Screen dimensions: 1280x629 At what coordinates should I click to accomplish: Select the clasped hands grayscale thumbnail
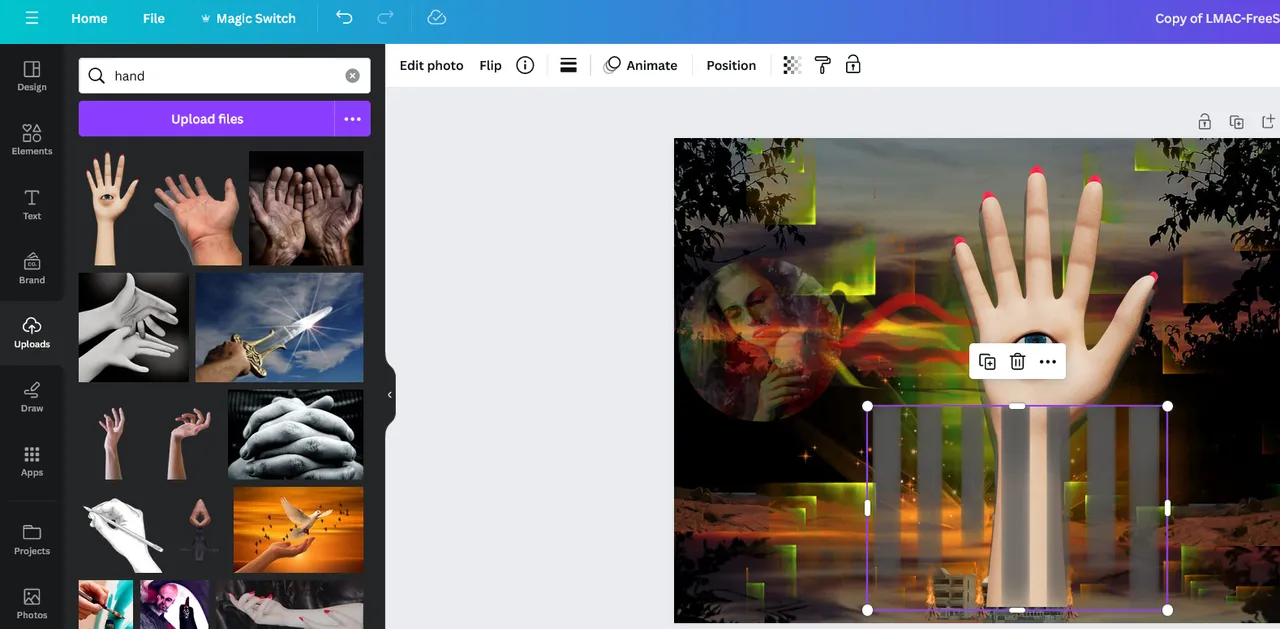(296, 435)
